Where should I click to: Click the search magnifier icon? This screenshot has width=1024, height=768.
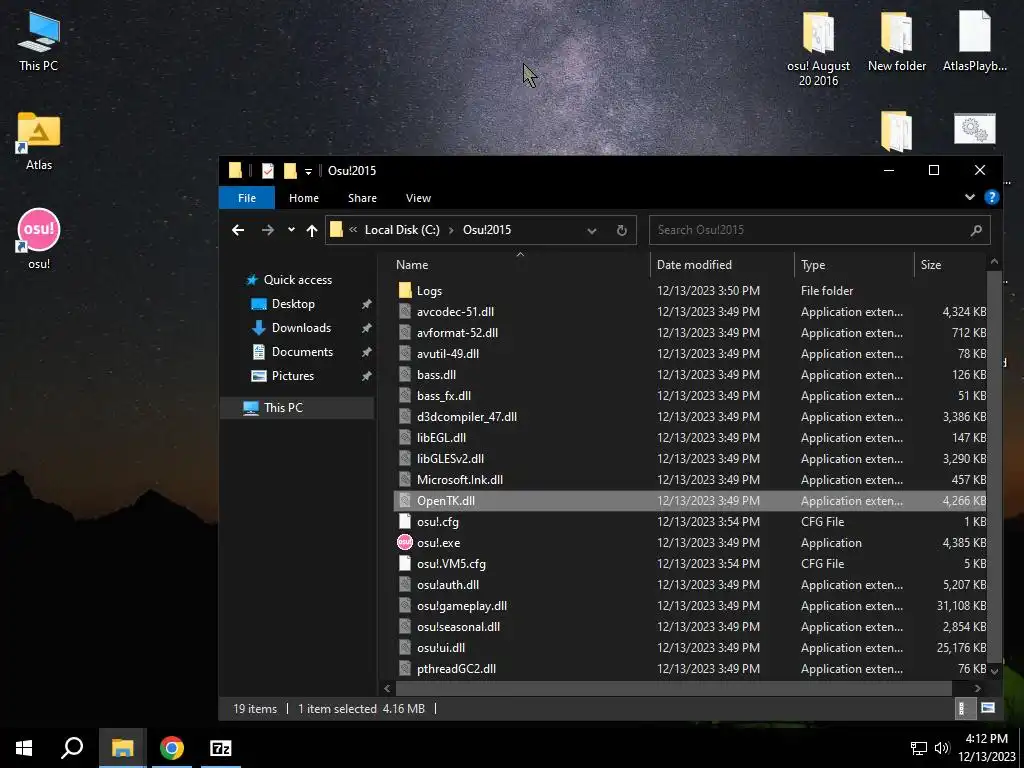click(976, 230)
